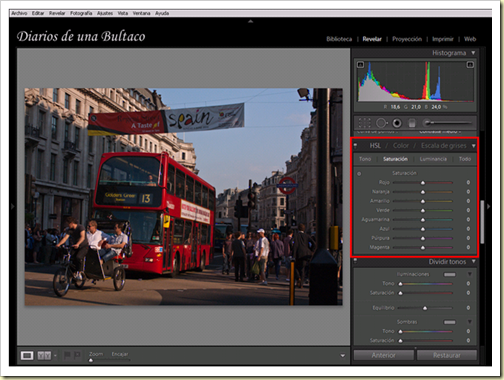The height and width of the screenshot is (380, 504).
Task: Click the right panel vertical scrollbar
Action: click(x=482, y=222)
